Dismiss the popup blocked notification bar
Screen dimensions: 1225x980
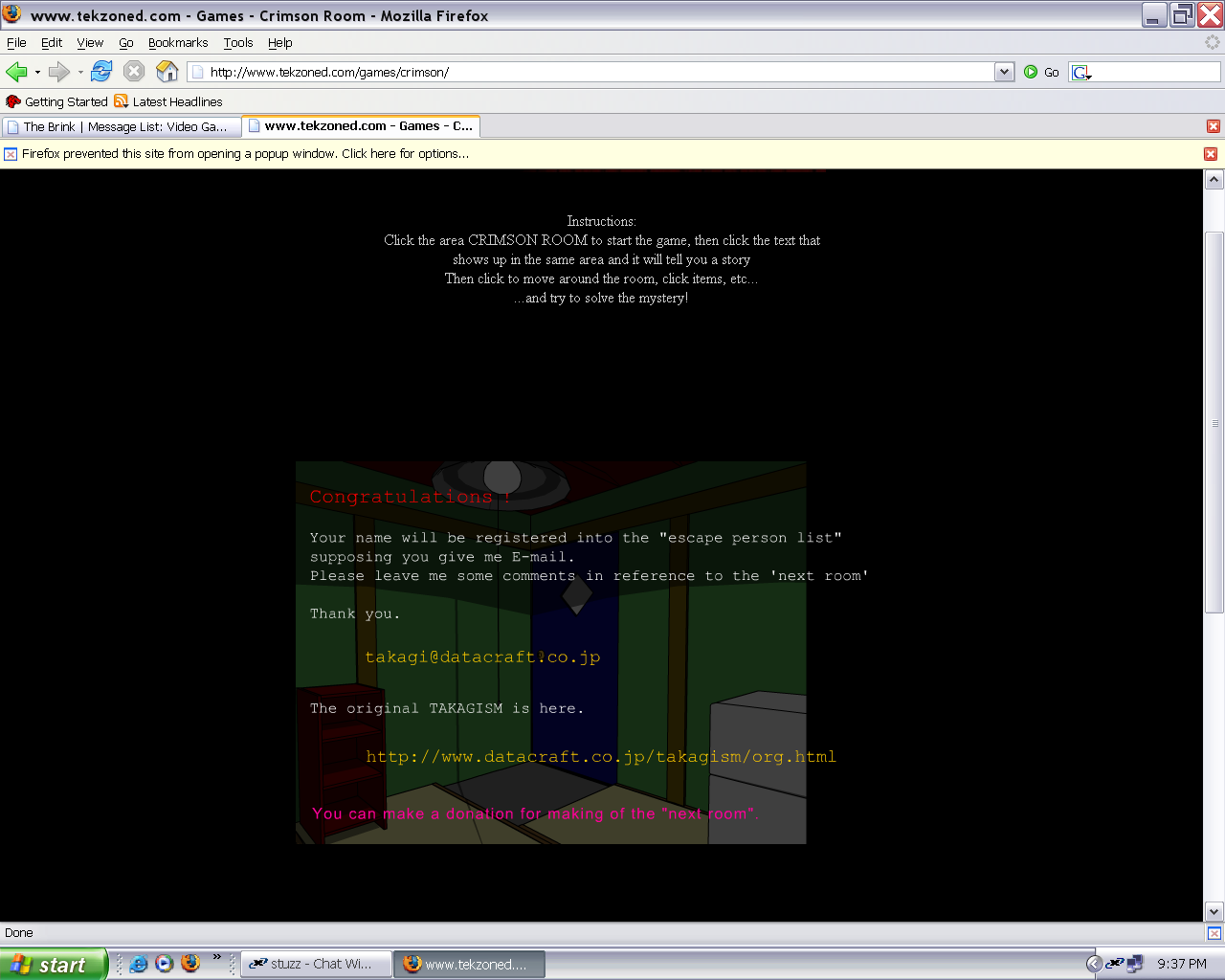tap(1211, 154)
